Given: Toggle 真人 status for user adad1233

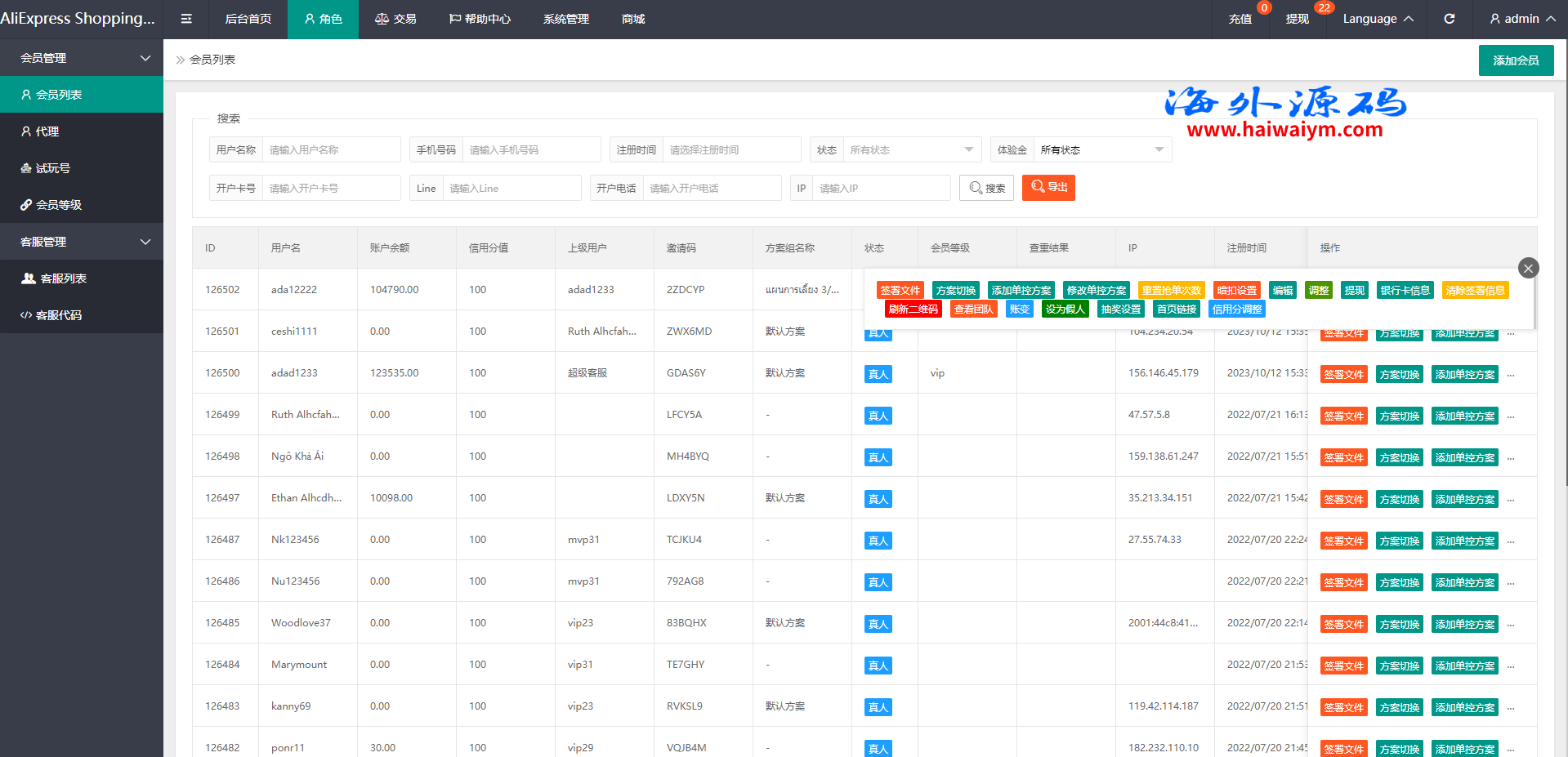Looking at the screenshot, I should point(878,374).
